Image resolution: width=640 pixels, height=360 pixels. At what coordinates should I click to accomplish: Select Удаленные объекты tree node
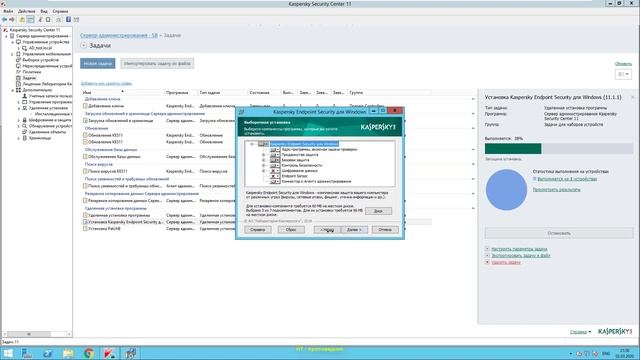[x=48, y=132]
